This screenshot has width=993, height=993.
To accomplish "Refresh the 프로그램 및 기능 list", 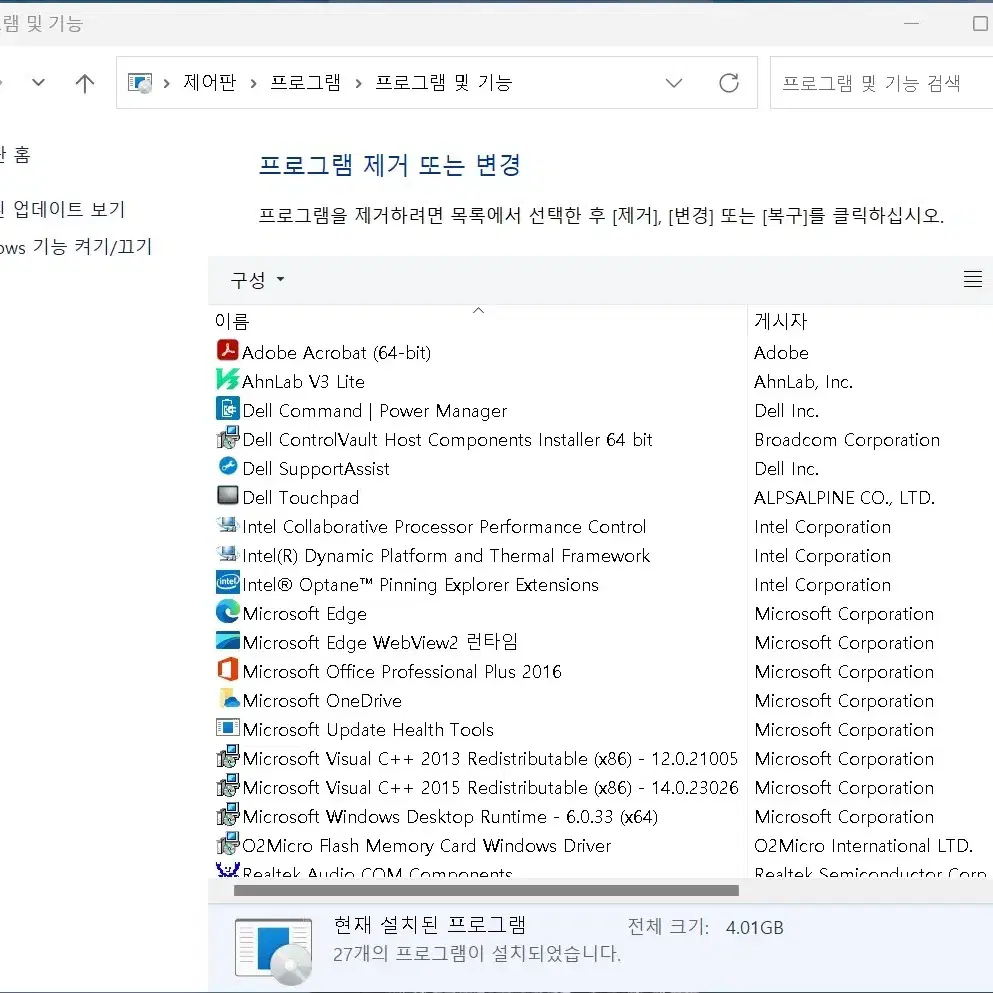I will [729, 83].
